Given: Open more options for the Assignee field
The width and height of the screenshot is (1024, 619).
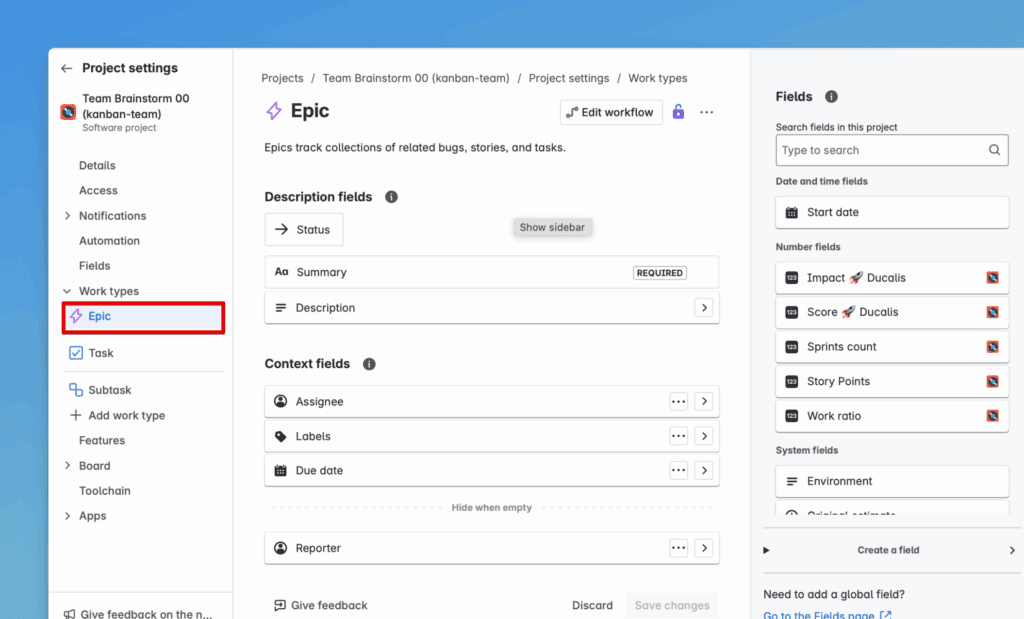Looking at the screenshot, I should click(679, 402).
